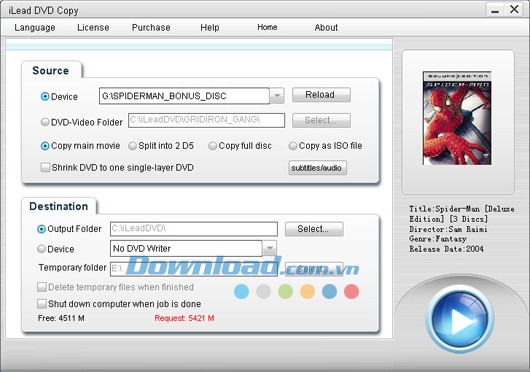This screenshot has height=372, width=530.
Task: Pick the light blue color theme circle
Action: click(241, 291)
